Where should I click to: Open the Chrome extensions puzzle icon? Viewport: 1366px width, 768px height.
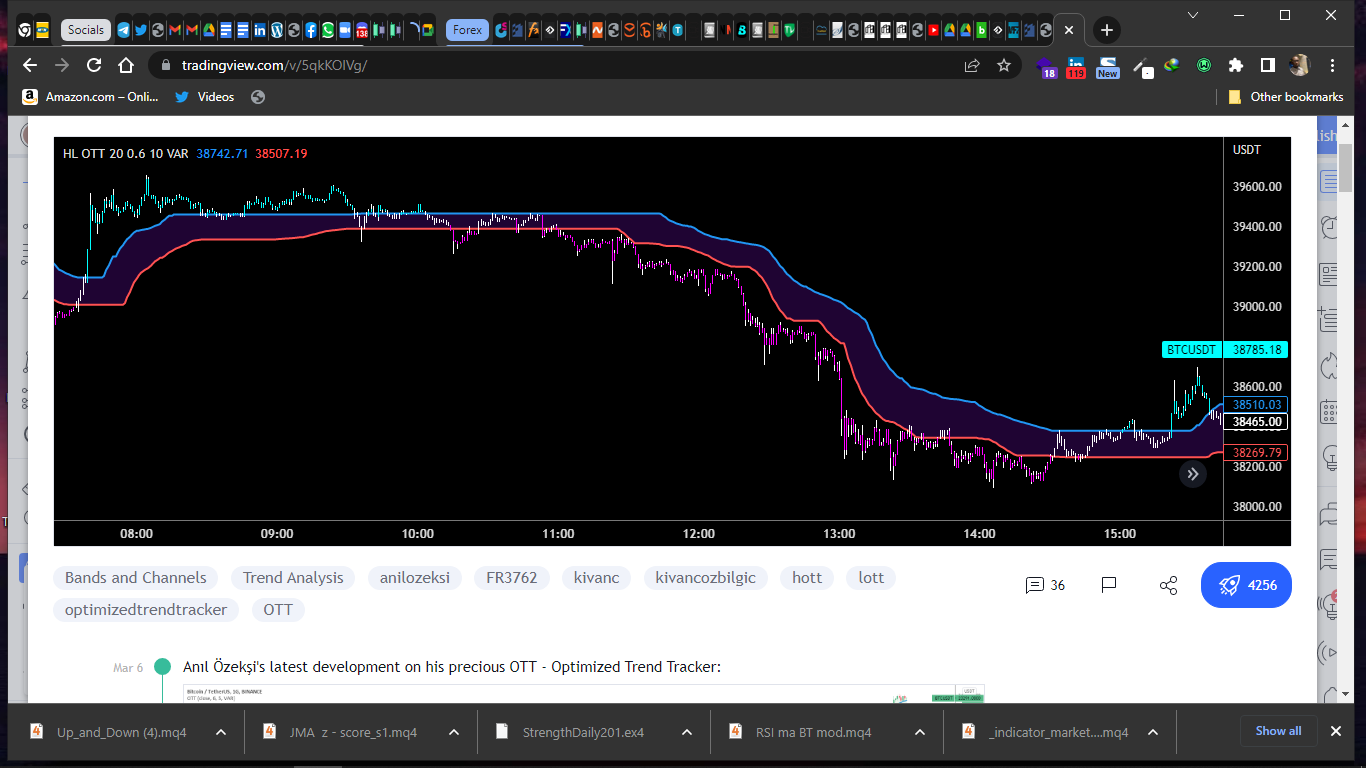coord(1236,65)
